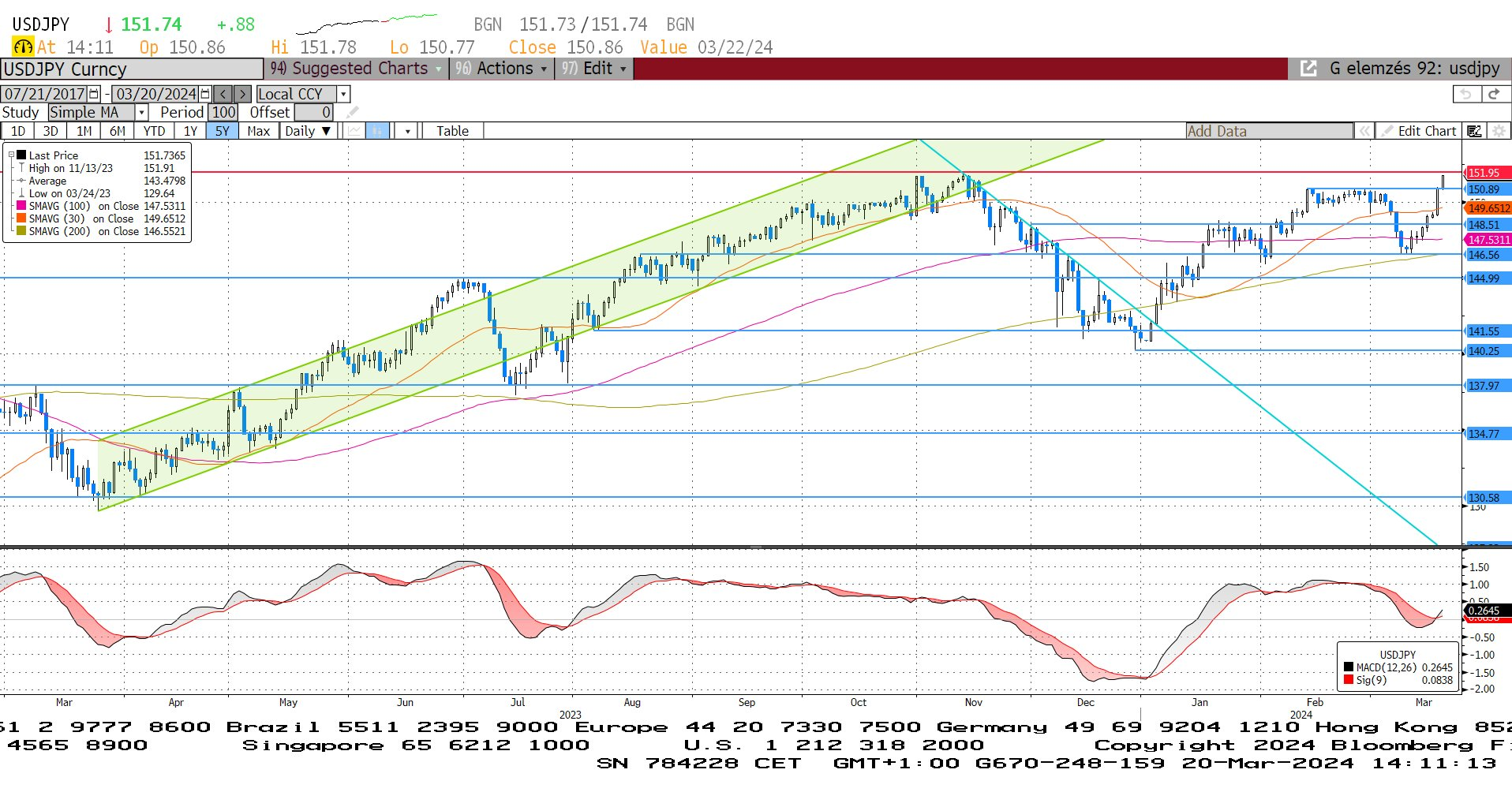
Task: Click the 0.2645 MACD axis label
Action: pos(1488,611)
